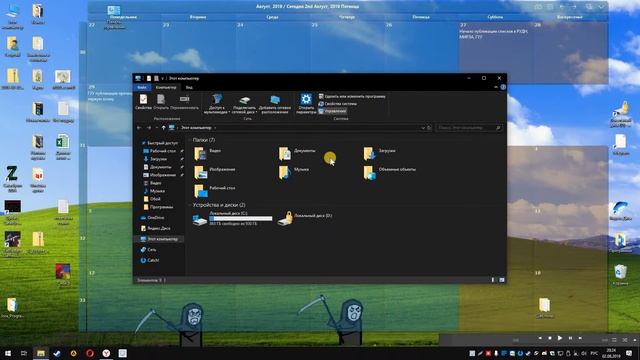Click the Этот компьютер address path
The image size is (640, 360).
(x=196, y=128)
